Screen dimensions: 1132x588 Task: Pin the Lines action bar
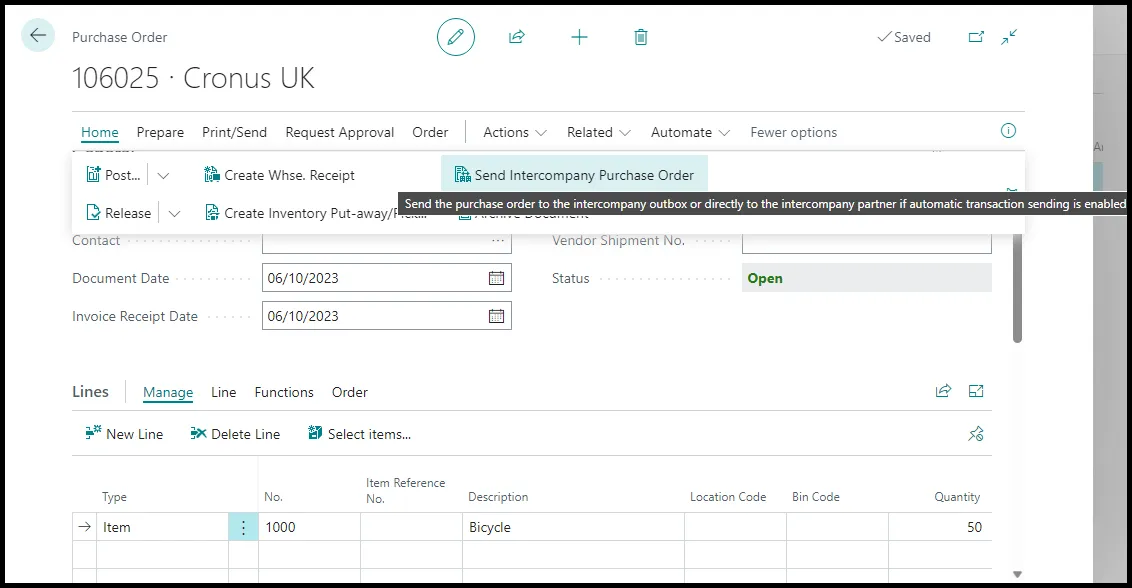click(x=976, y=434)
